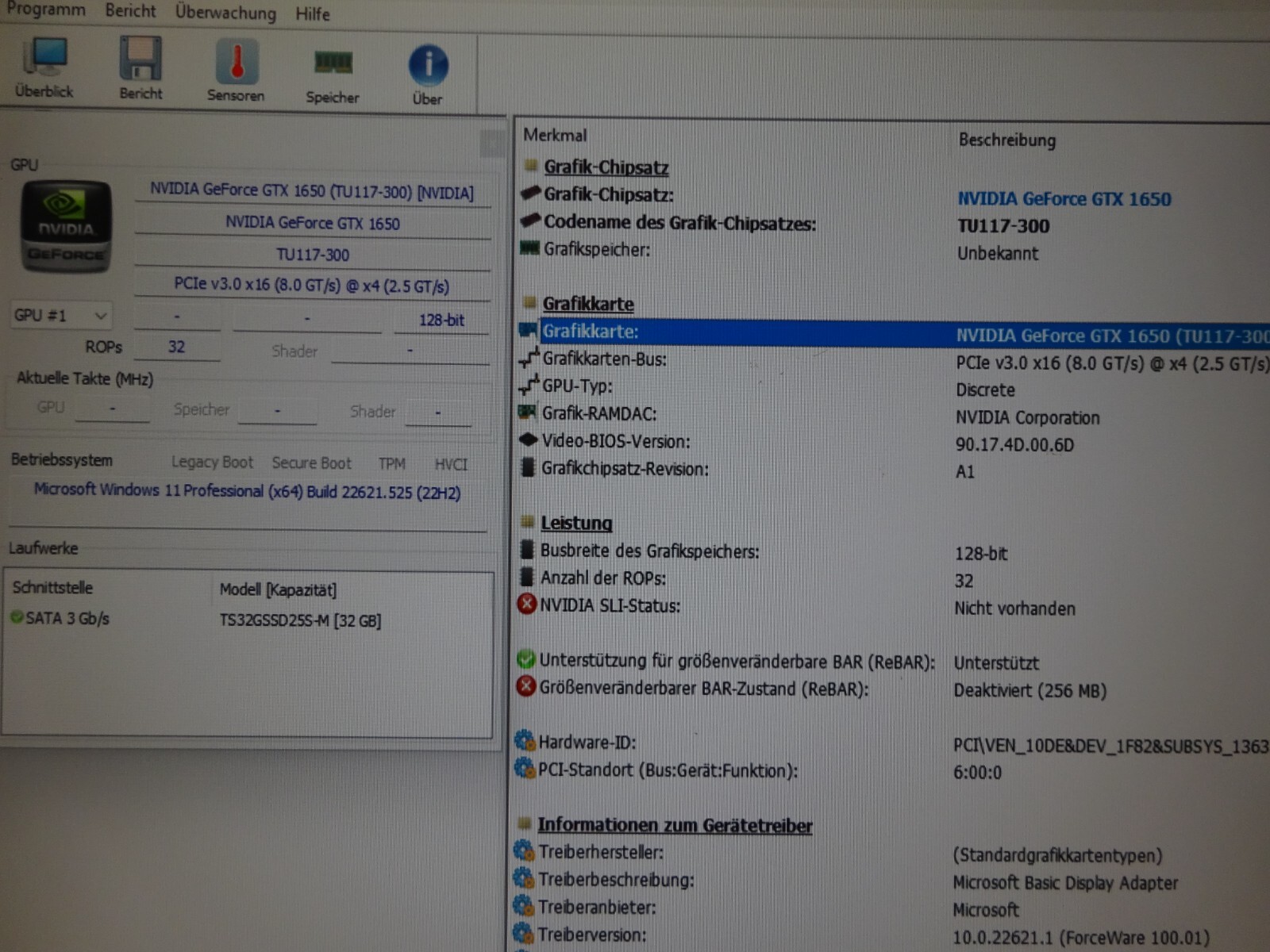Click the NVIDIA GeForce logo image
This screenshot has height=952, width=1270.
pyautogui.click(x=66, y=227)
